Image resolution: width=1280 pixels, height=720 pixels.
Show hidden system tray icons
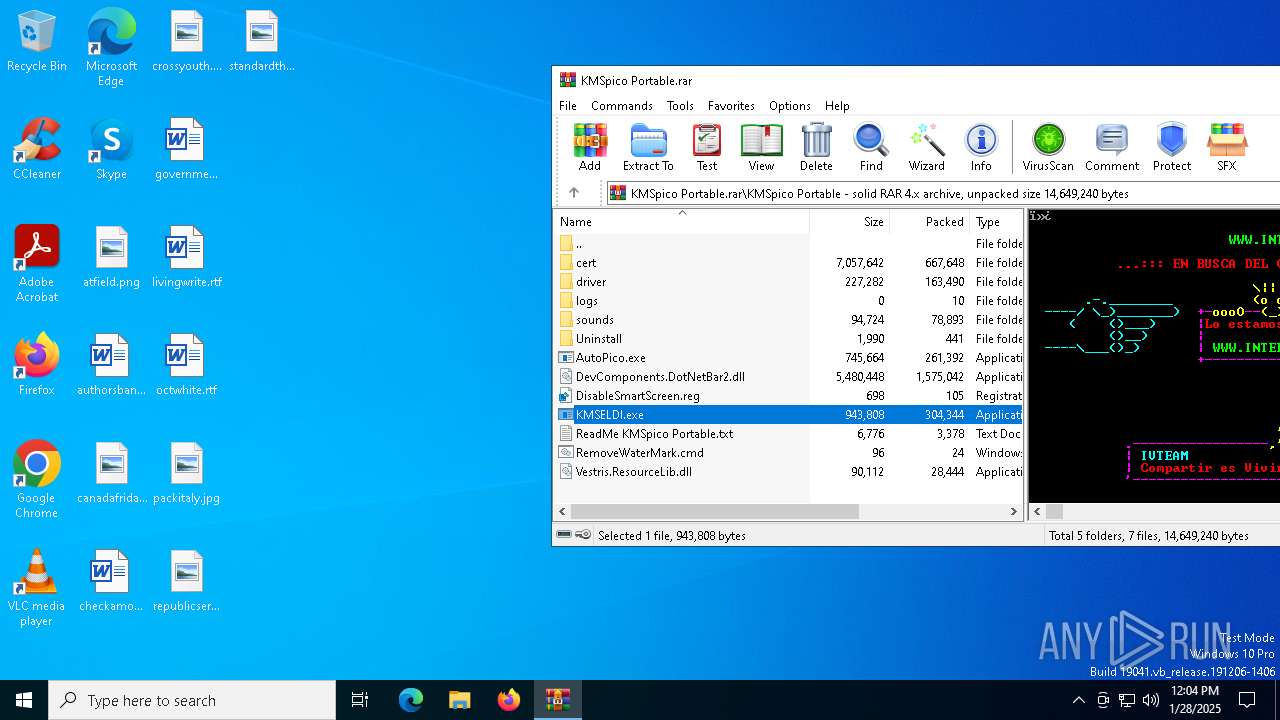point(1078,700)
